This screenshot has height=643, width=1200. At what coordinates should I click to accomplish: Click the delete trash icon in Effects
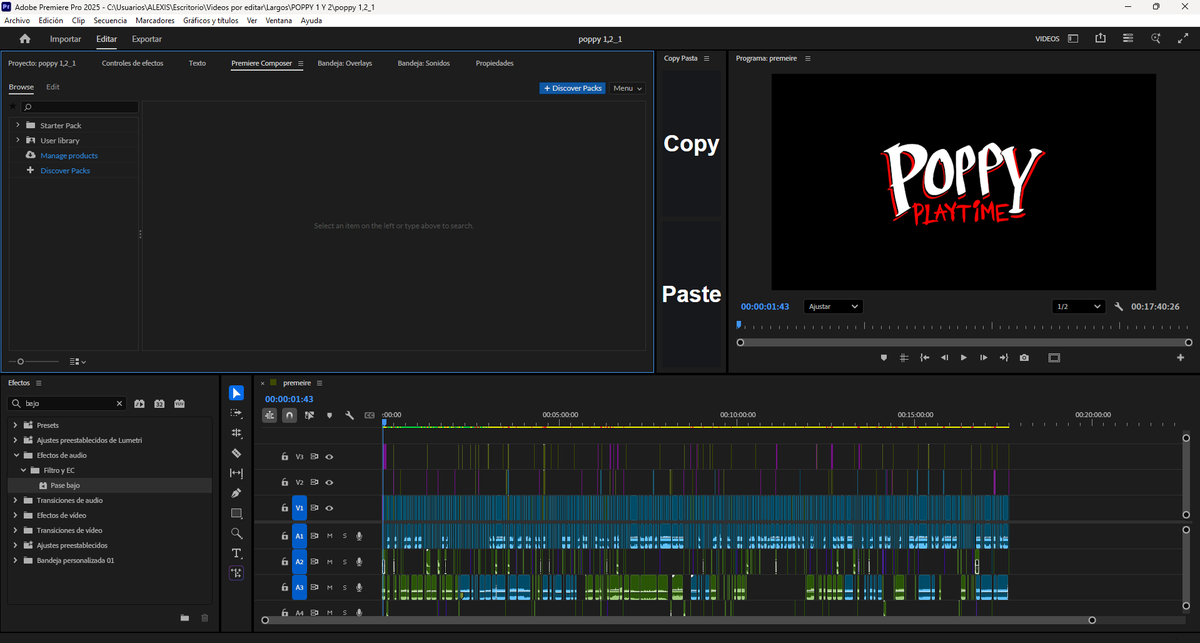click(x=205, y=618)
